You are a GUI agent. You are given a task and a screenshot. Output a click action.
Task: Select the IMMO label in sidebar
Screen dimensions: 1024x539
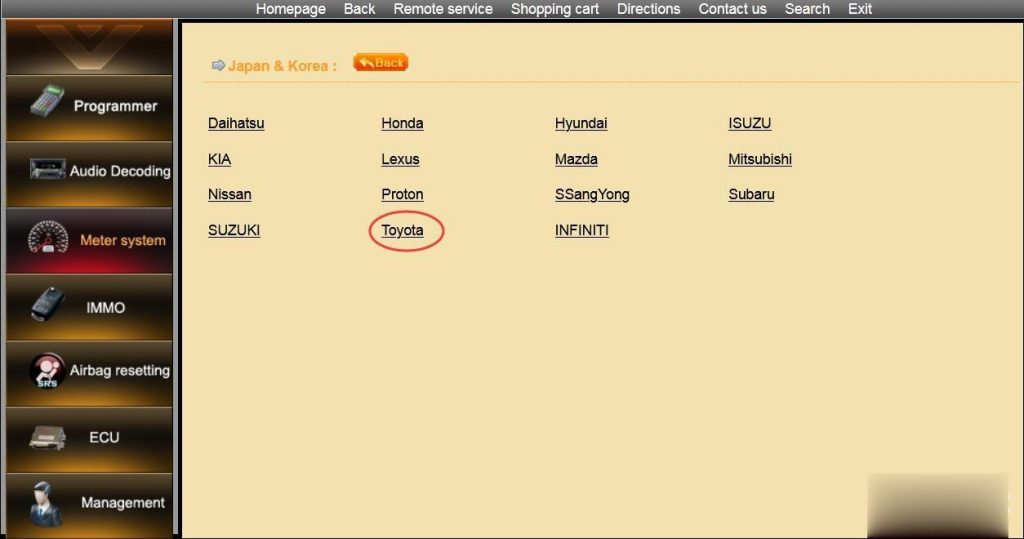(105, 308)
